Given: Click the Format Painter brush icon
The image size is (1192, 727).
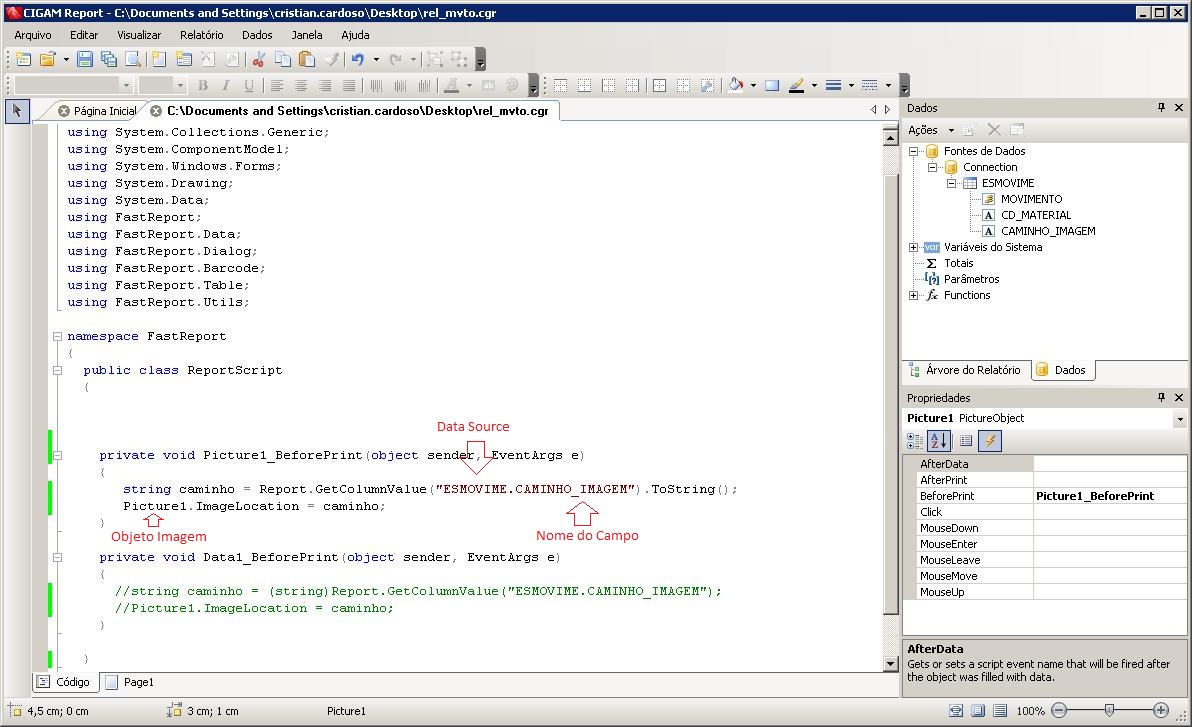Looking at the screenshot, I should (x=331, y=59).
